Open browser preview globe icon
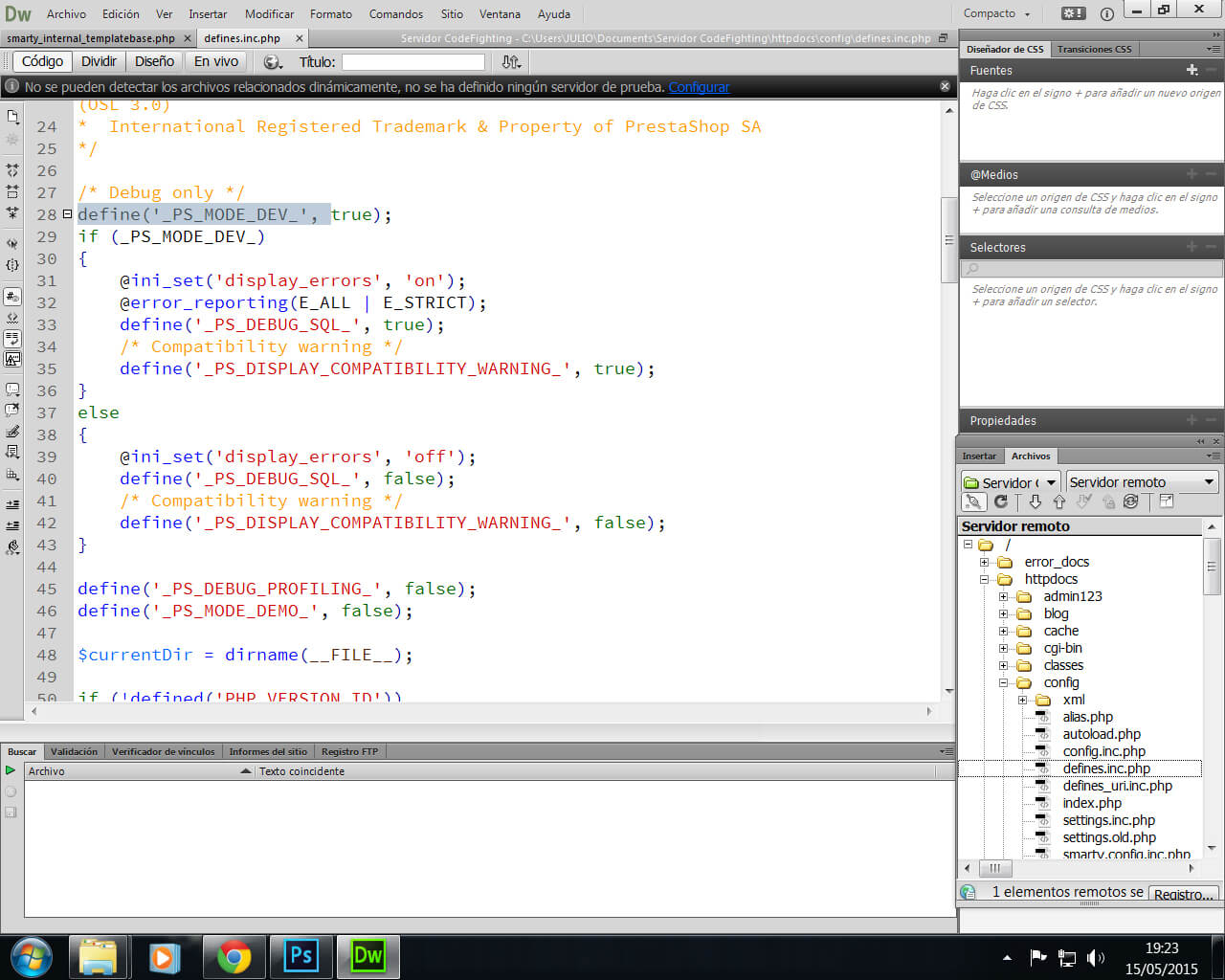This screenshot has height=980, width=1225. [273, 61]
